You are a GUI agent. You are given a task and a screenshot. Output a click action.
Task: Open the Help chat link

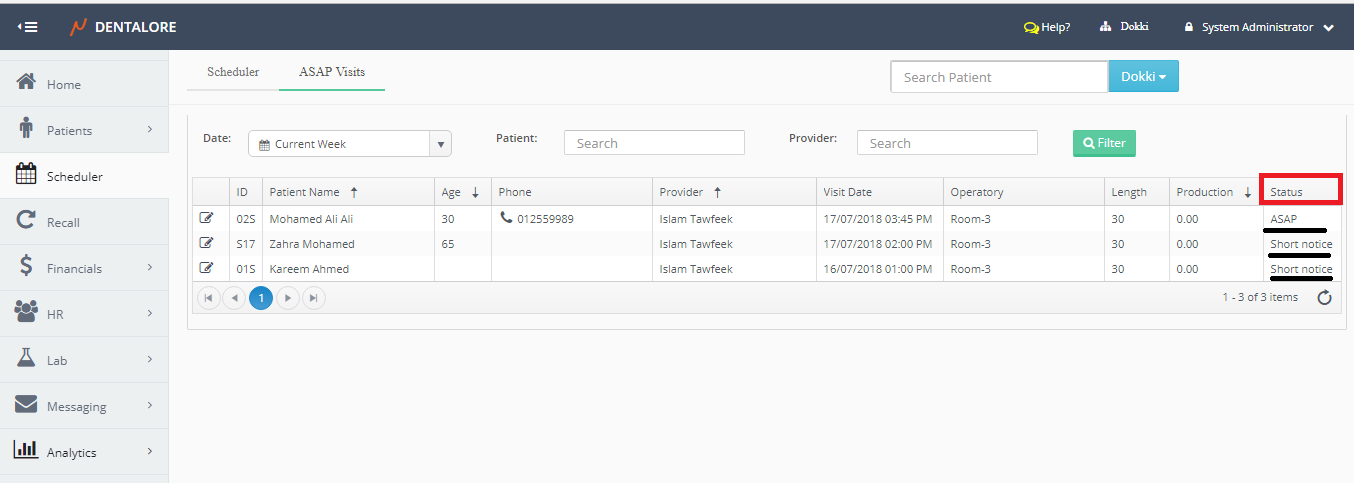(1046, 27)
